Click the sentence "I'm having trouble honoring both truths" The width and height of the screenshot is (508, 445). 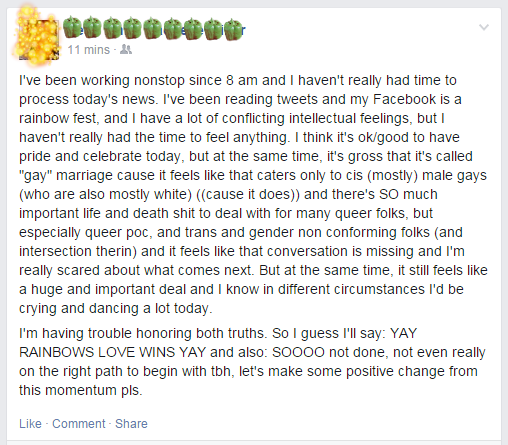pyautogui.click(x=143, y=333)
